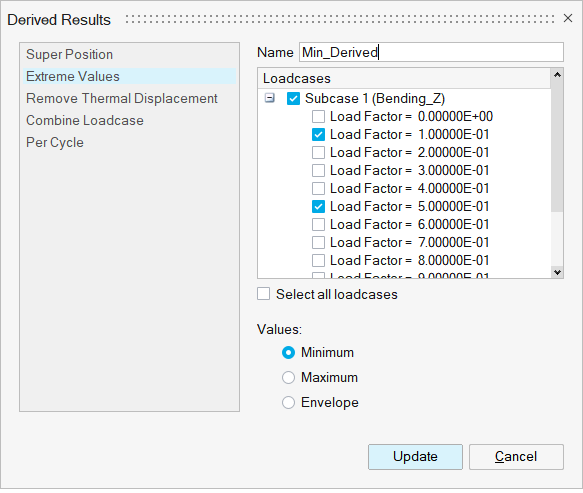583x493 pixels.
Task: Focus the Name input field
Action: coord(431,52)
